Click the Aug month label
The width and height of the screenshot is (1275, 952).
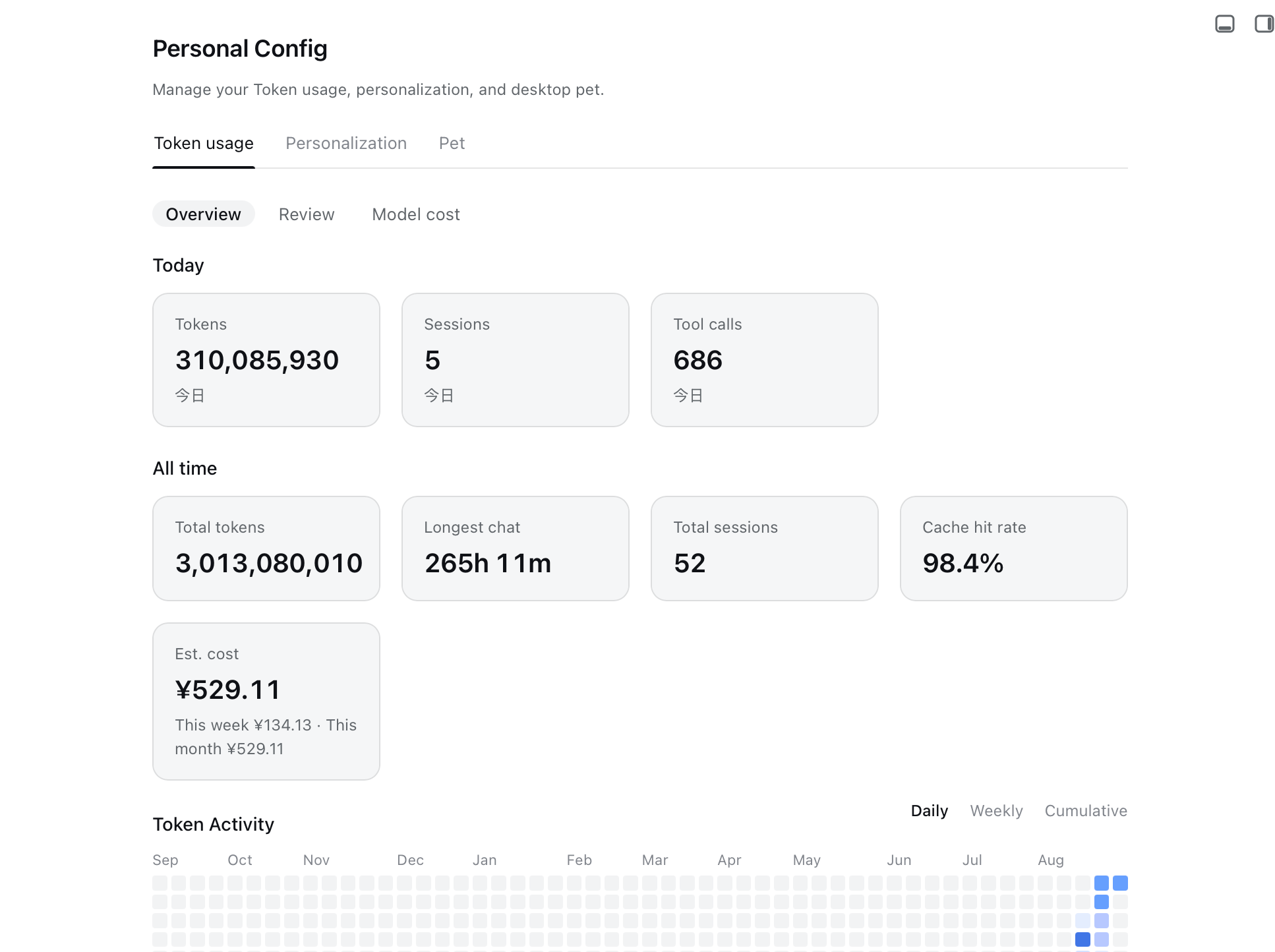(x=1051, y=860)
